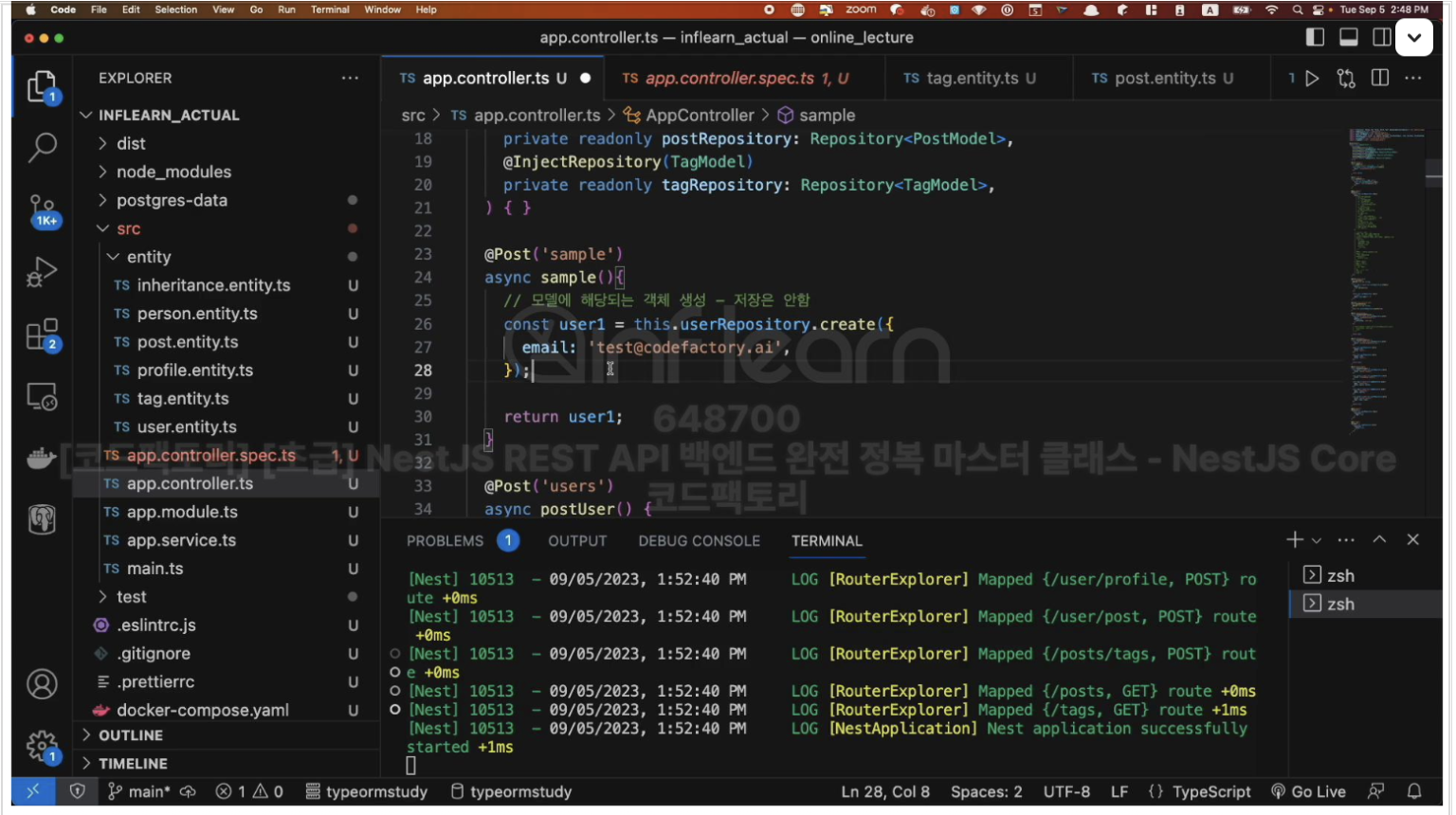
Task: Open the source control changes icon in editor toolbar
Action: [1346, 79]
